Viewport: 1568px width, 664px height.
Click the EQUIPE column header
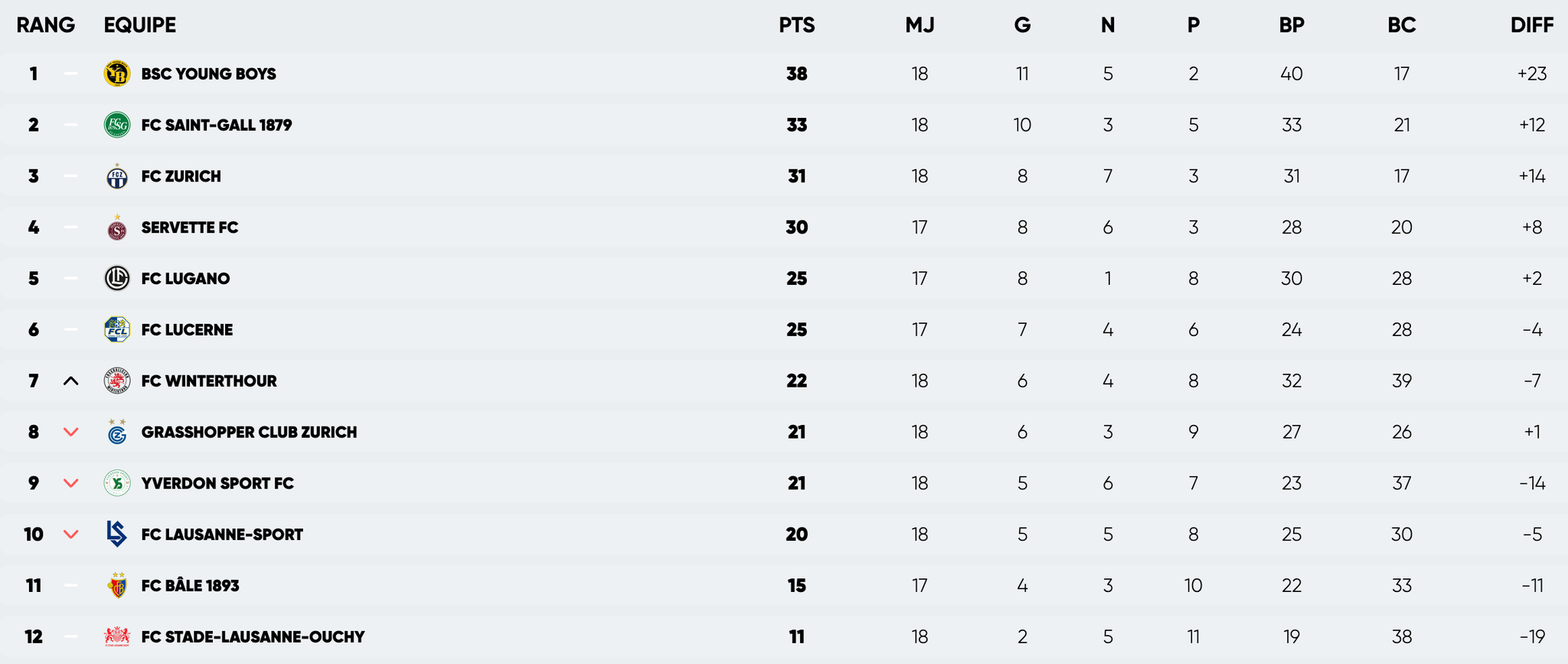tap(140, 25)
